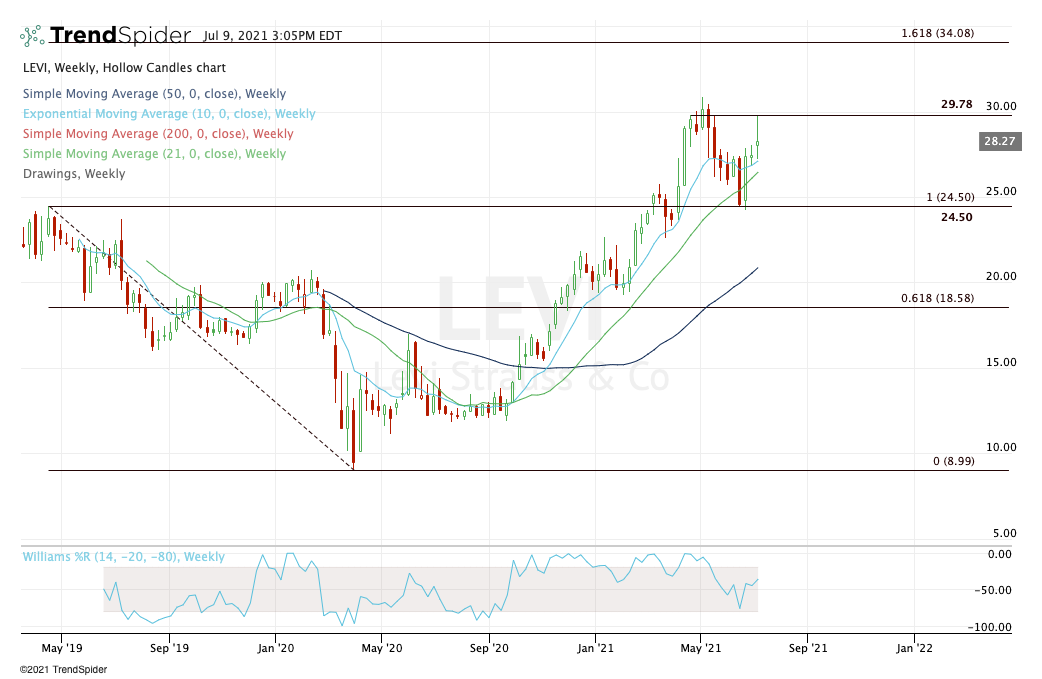The image size is (1042, 679).
Task: Click 'LEVI, Weekly, Hollow Candles chart' title
Action: pos(124,68)
